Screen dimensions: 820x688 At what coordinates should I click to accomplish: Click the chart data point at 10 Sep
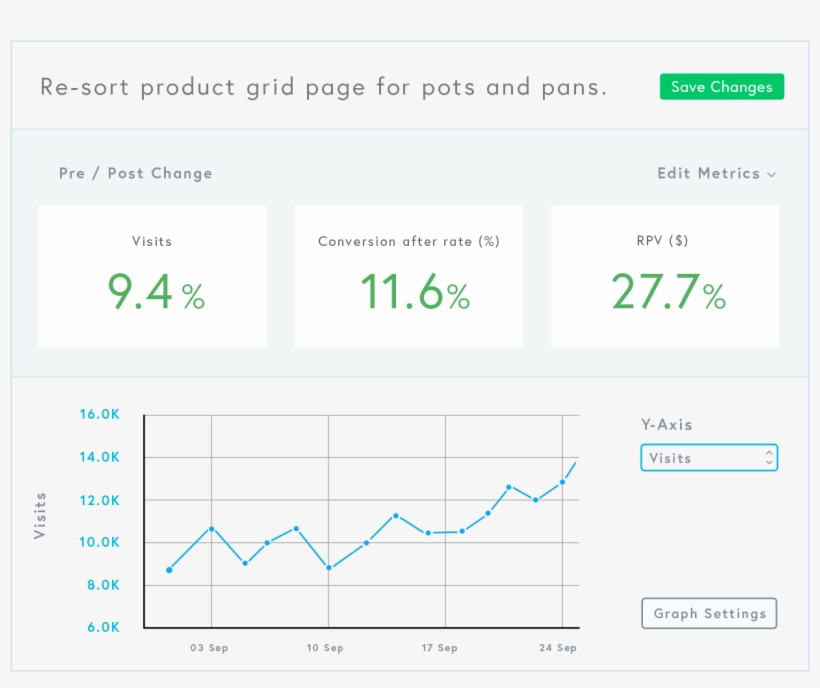329,568
